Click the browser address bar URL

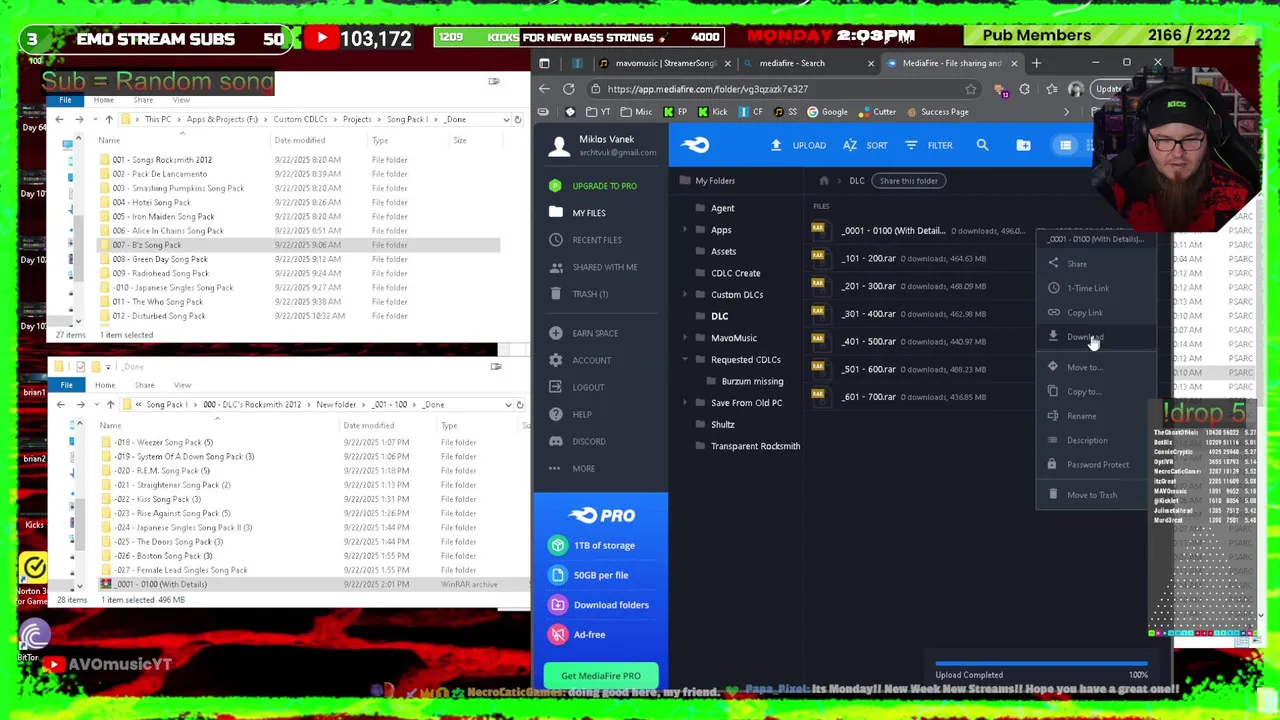click(707, 89)
